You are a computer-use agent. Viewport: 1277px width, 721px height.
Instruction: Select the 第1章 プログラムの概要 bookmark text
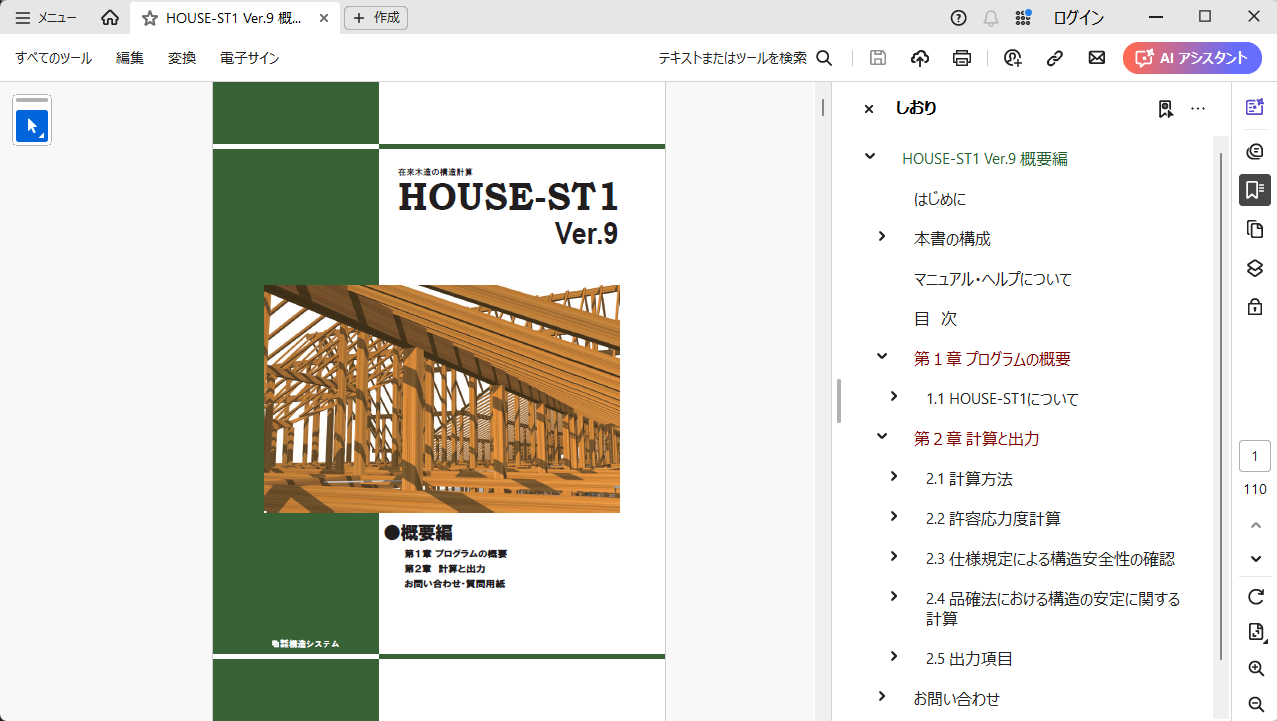click(x=992, y=359)
